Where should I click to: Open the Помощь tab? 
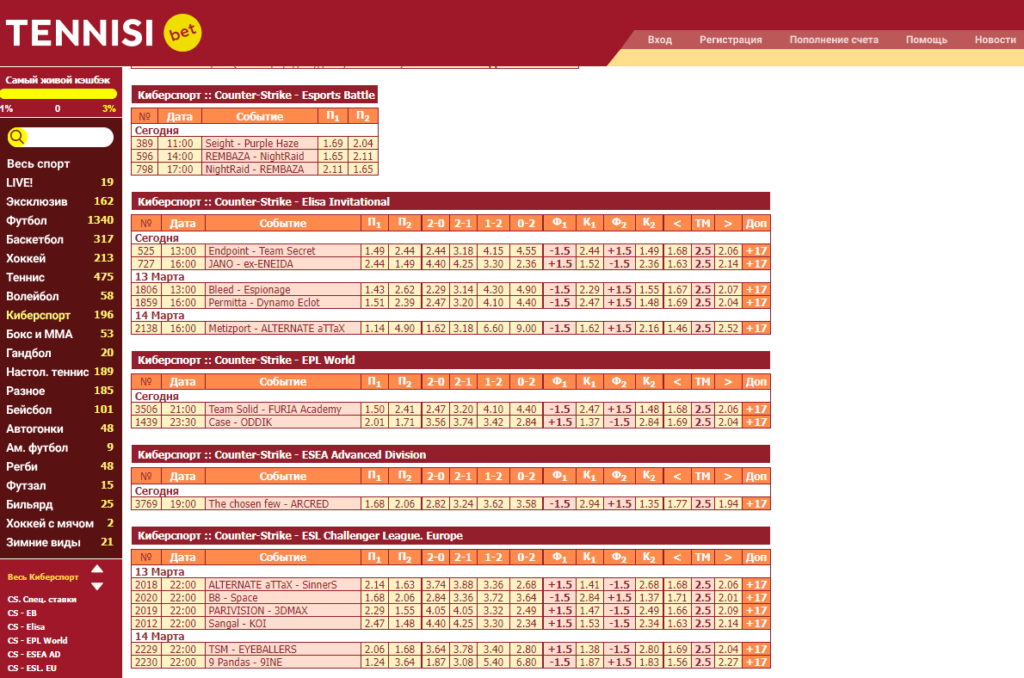point(926,40)
